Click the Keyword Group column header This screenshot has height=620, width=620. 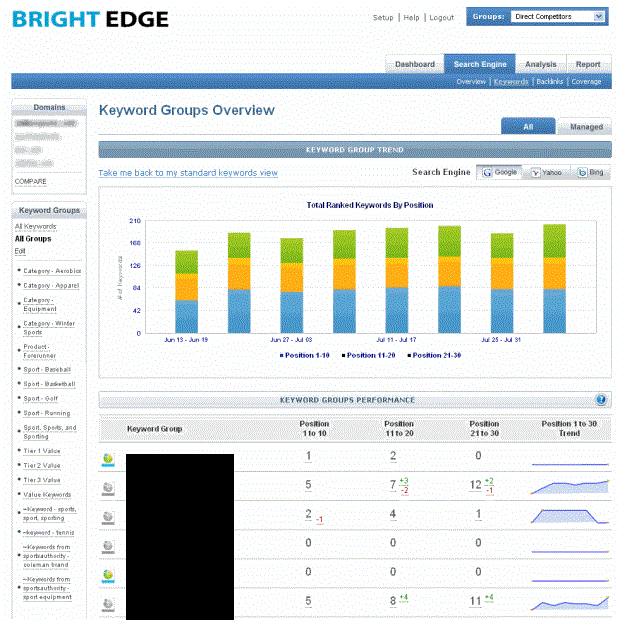click(154, 429)
